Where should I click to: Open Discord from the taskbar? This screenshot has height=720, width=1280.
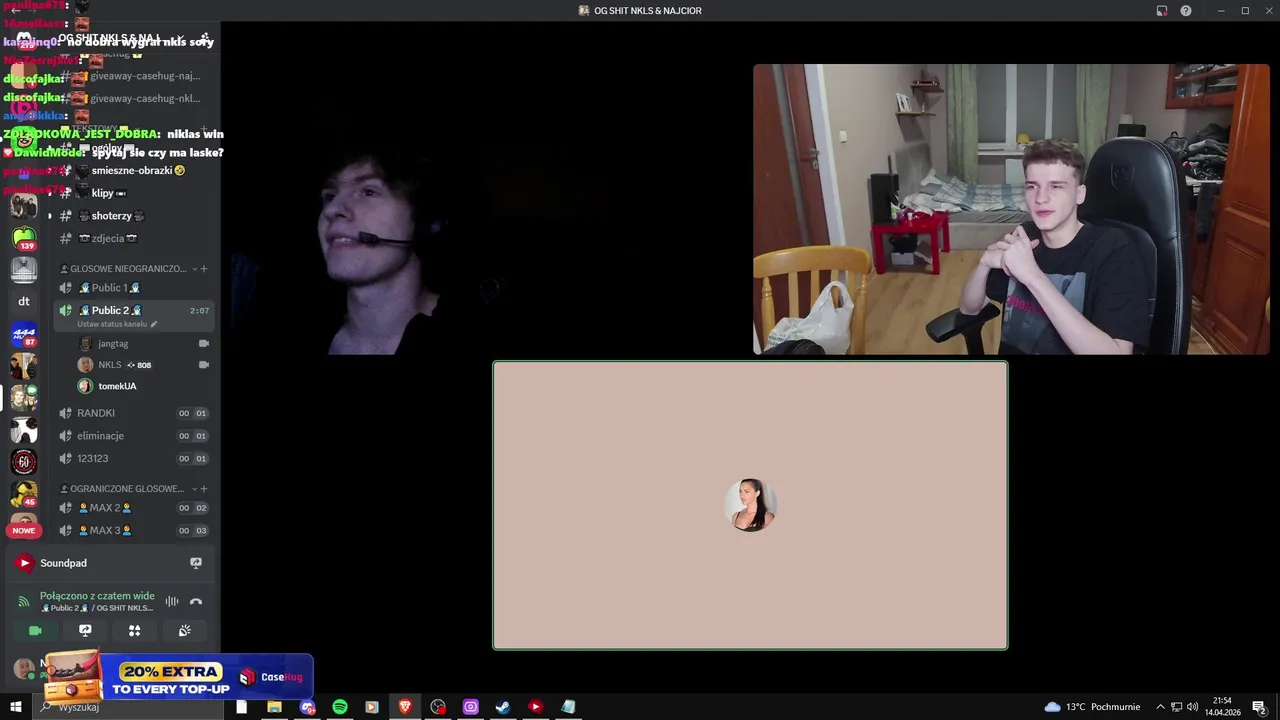click(x=307, y=707)
